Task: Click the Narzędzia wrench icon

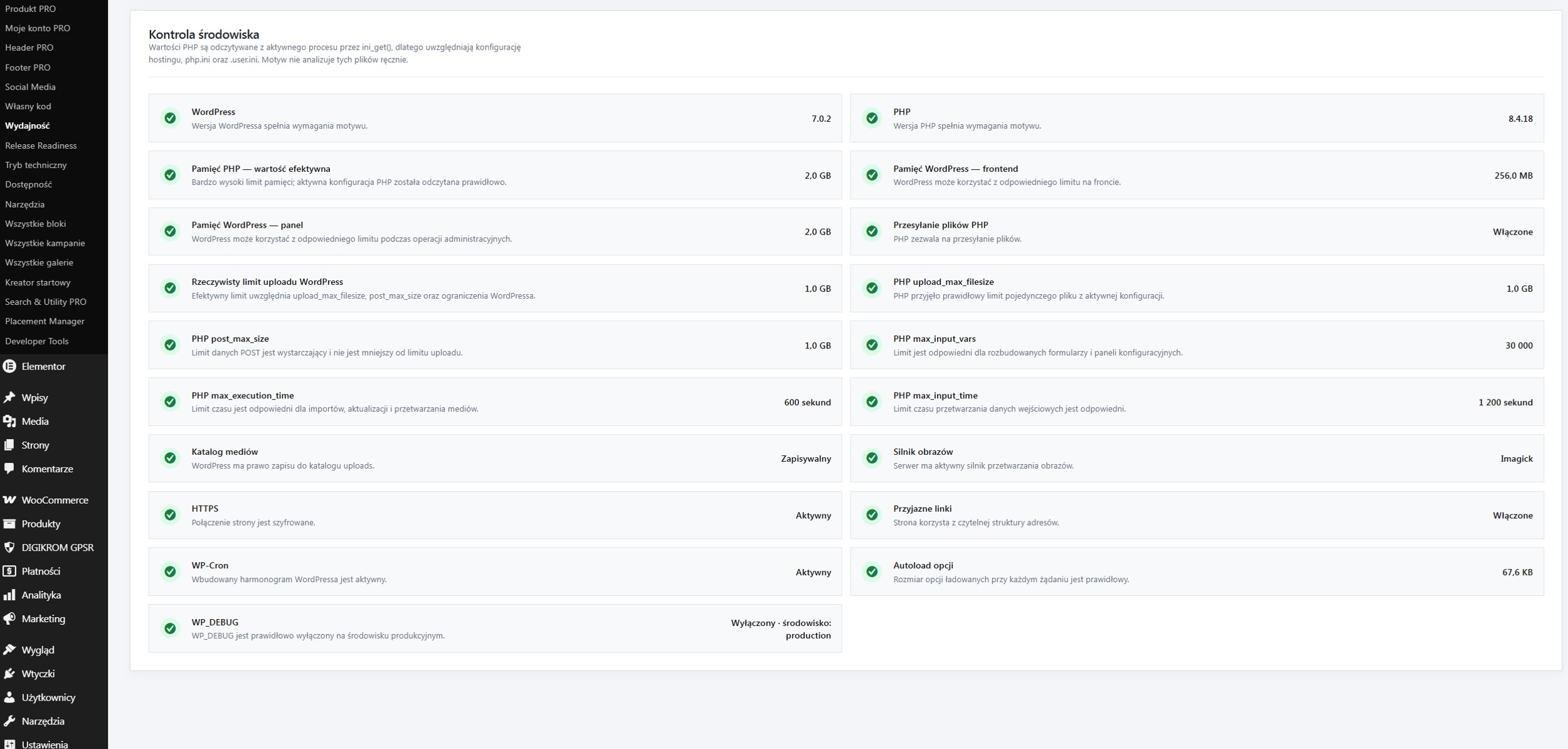Action: tap(9, 721)
